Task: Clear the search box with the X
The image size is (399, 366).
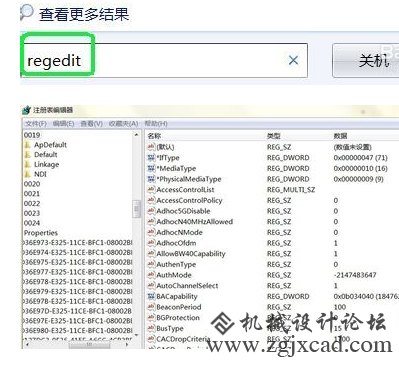Action: (x=293, y=60)
